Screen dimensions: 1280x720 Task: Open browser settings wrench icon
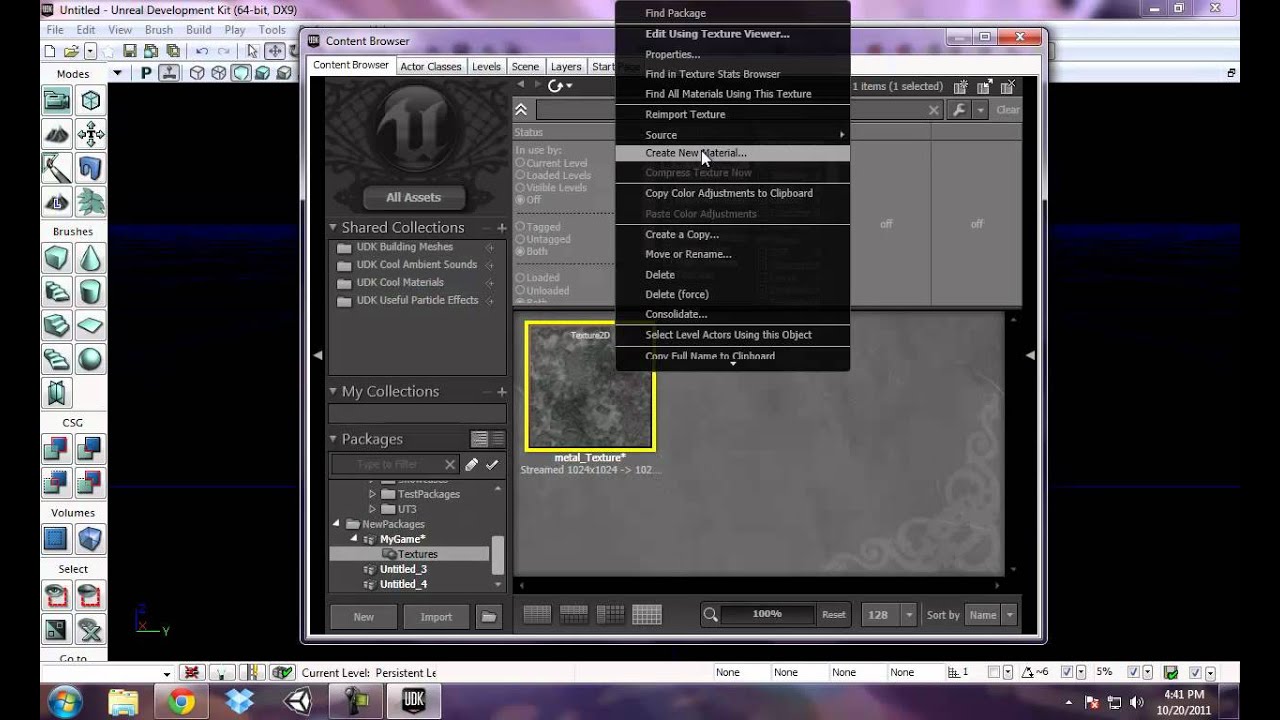959,110
